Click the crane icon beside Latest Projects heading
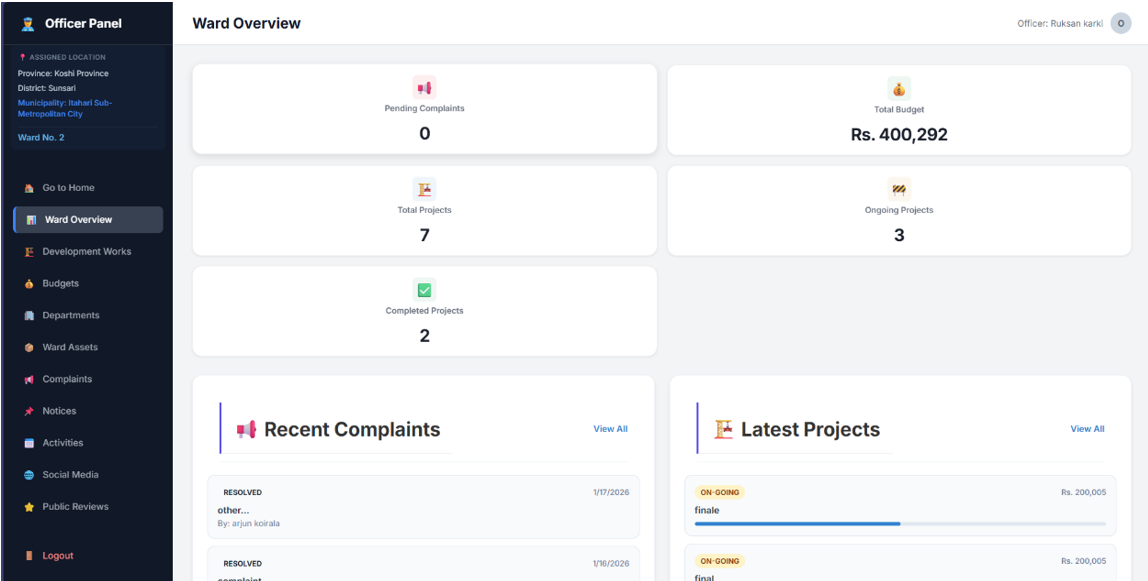 coord(723,430)
